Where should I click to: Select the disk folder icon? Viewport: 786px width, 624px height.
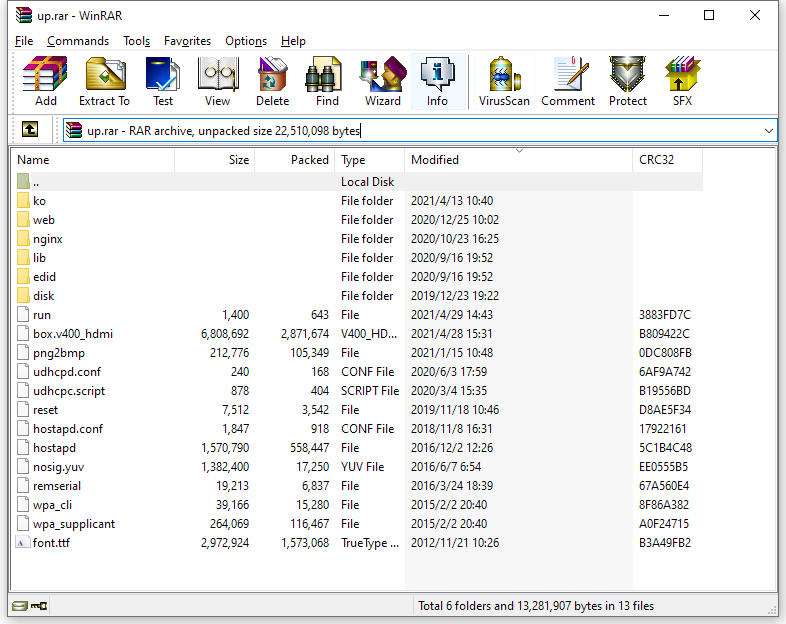point(23,296)
